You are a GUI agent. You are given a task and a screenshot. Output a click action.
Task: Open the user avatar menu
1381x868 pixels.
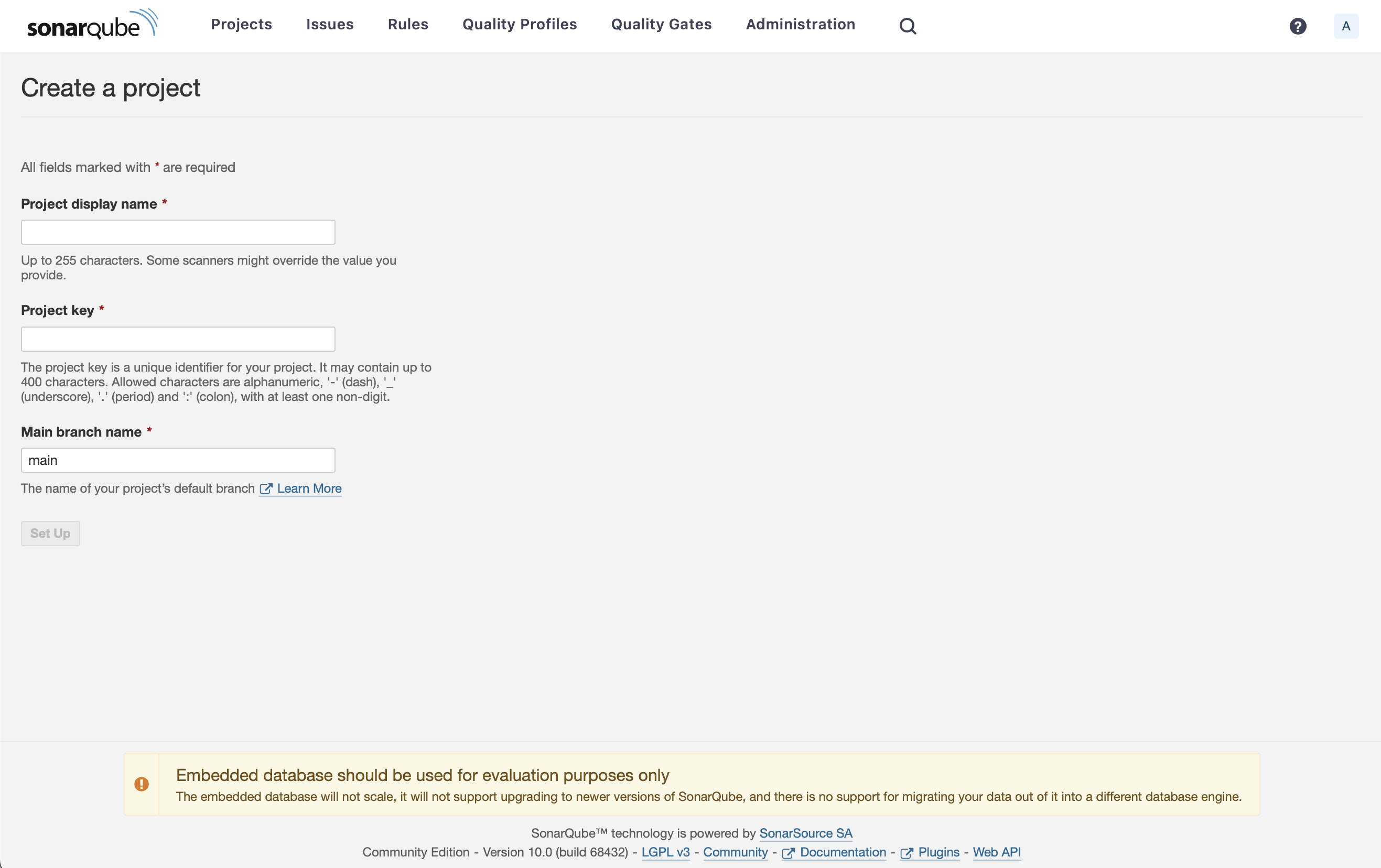point(1346,26)
